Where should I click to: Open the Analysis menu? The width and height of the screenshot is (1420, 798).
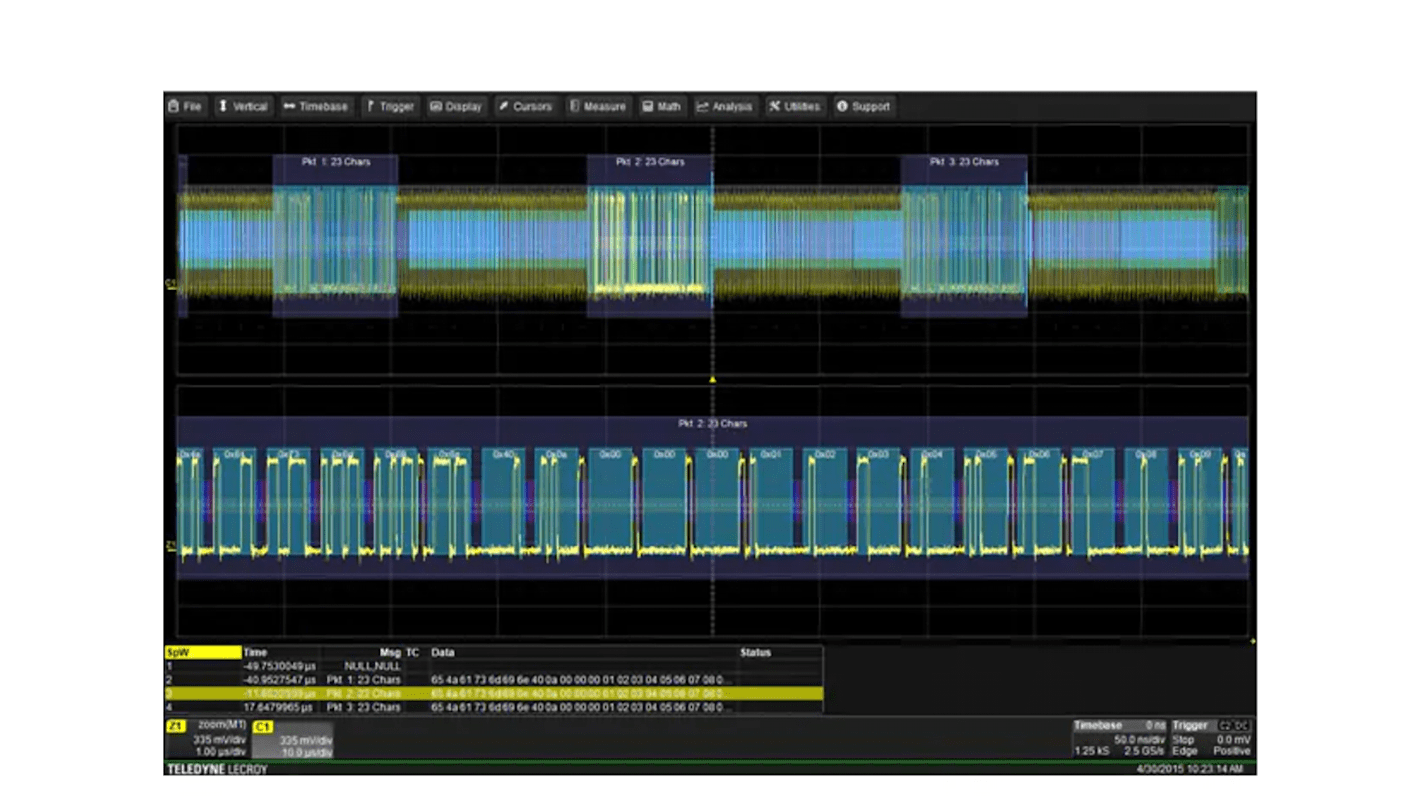[x=724, y=106]
